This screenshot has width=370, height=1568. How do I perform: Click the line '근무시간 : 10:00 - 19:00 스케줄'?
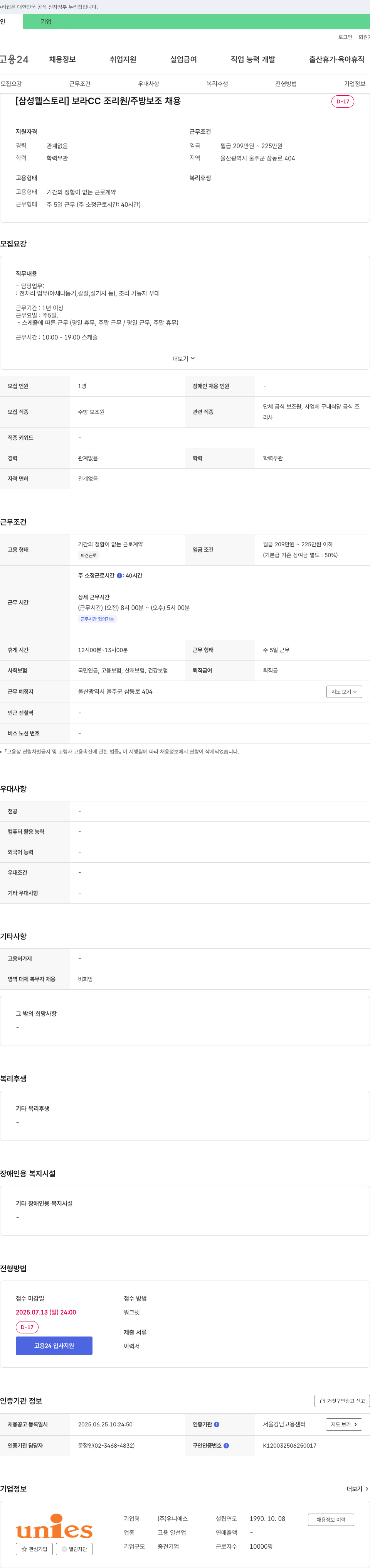(57, 337)
